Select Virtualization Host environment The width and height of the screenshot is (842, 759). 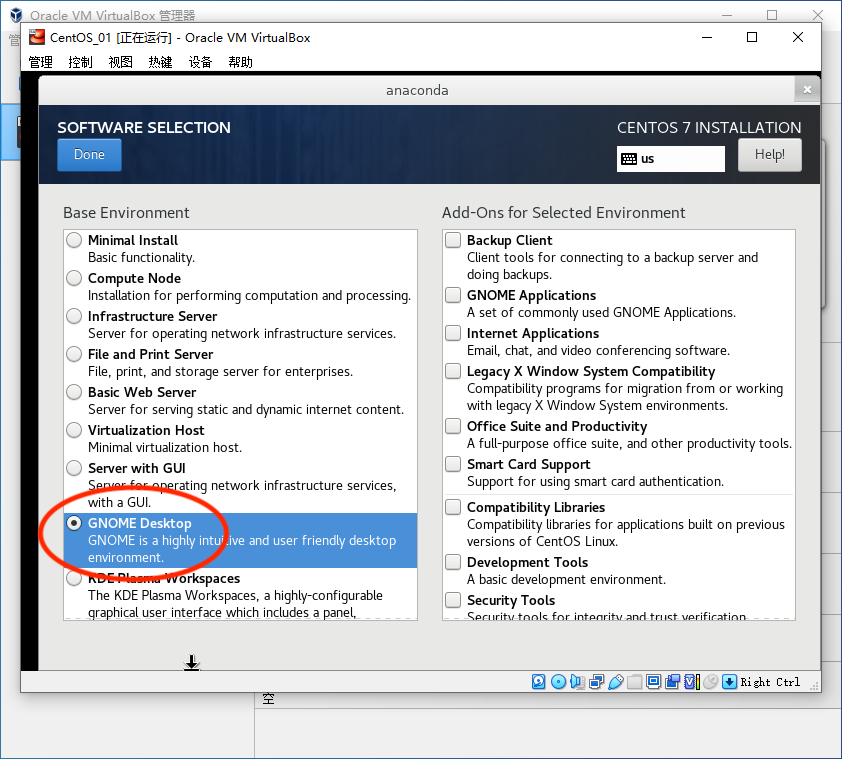tap(74, 430)
